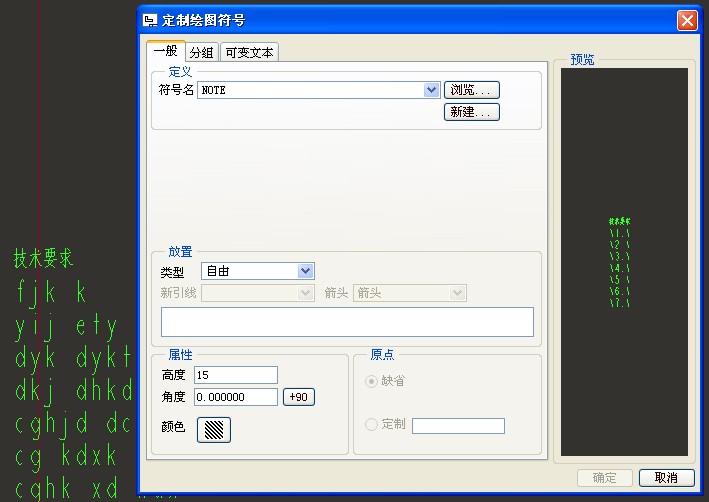Open the 箭头 dropdown
709x502 pixels.
click(410, 293)
